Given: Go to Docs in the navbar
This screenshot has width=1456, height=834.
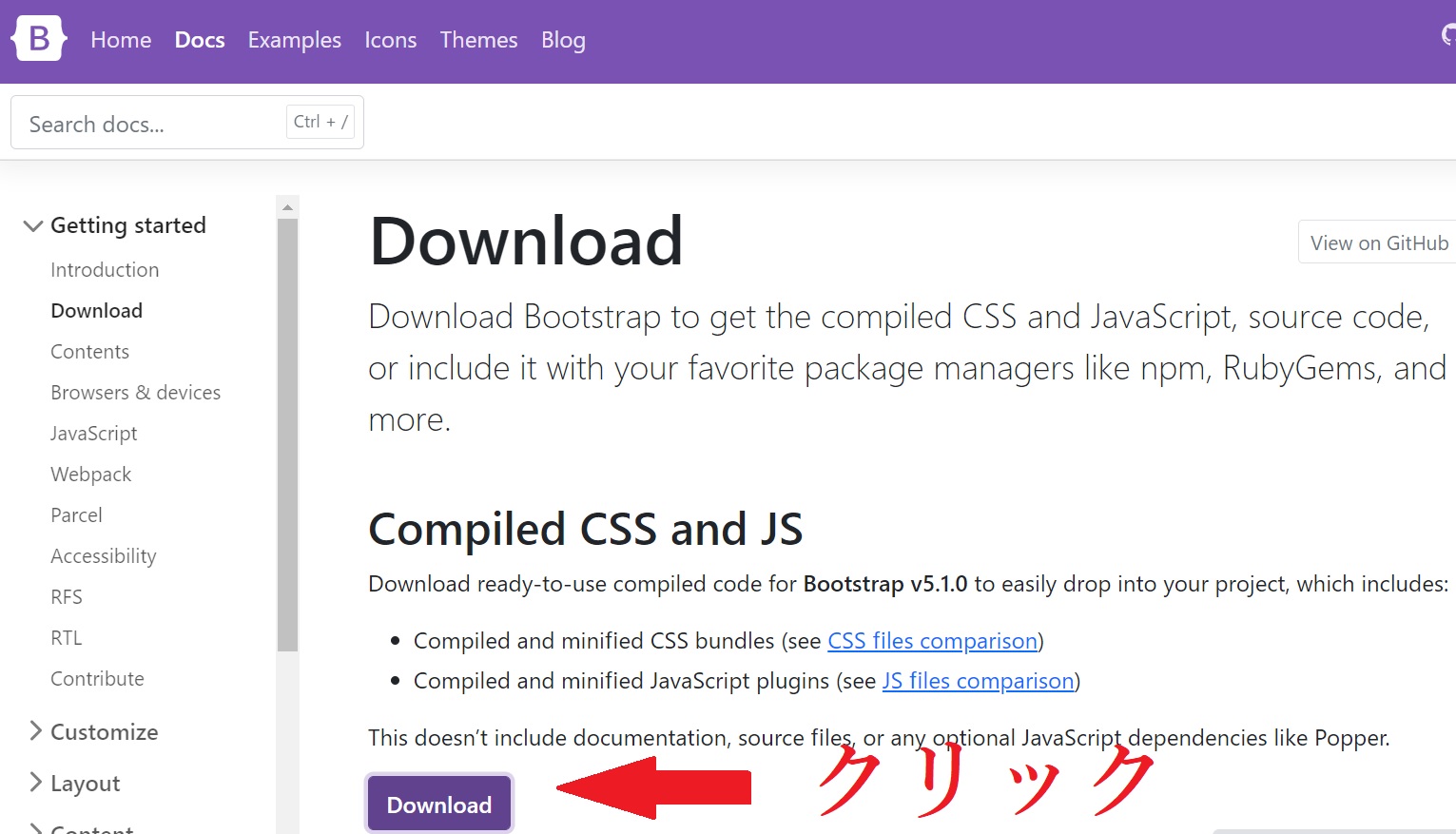Looking at the screenshot, I should (200, 40).
